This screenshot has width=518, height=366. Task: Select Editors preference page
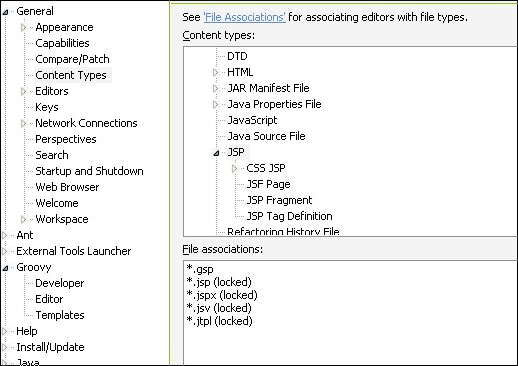(x=52, y=91)
